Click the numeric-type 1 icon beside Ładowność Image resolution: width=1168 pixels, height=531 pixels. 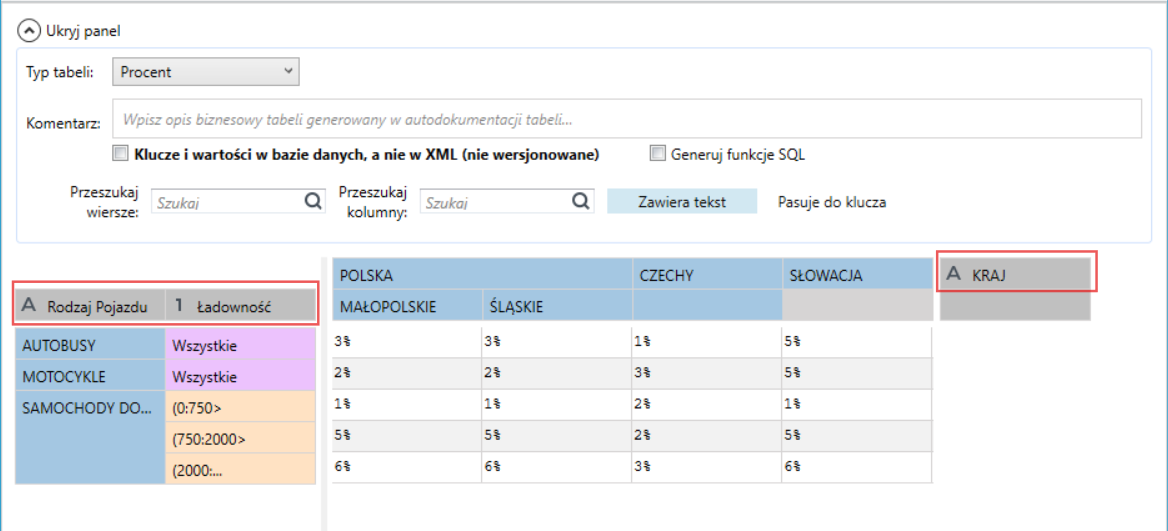pos(179,305)
